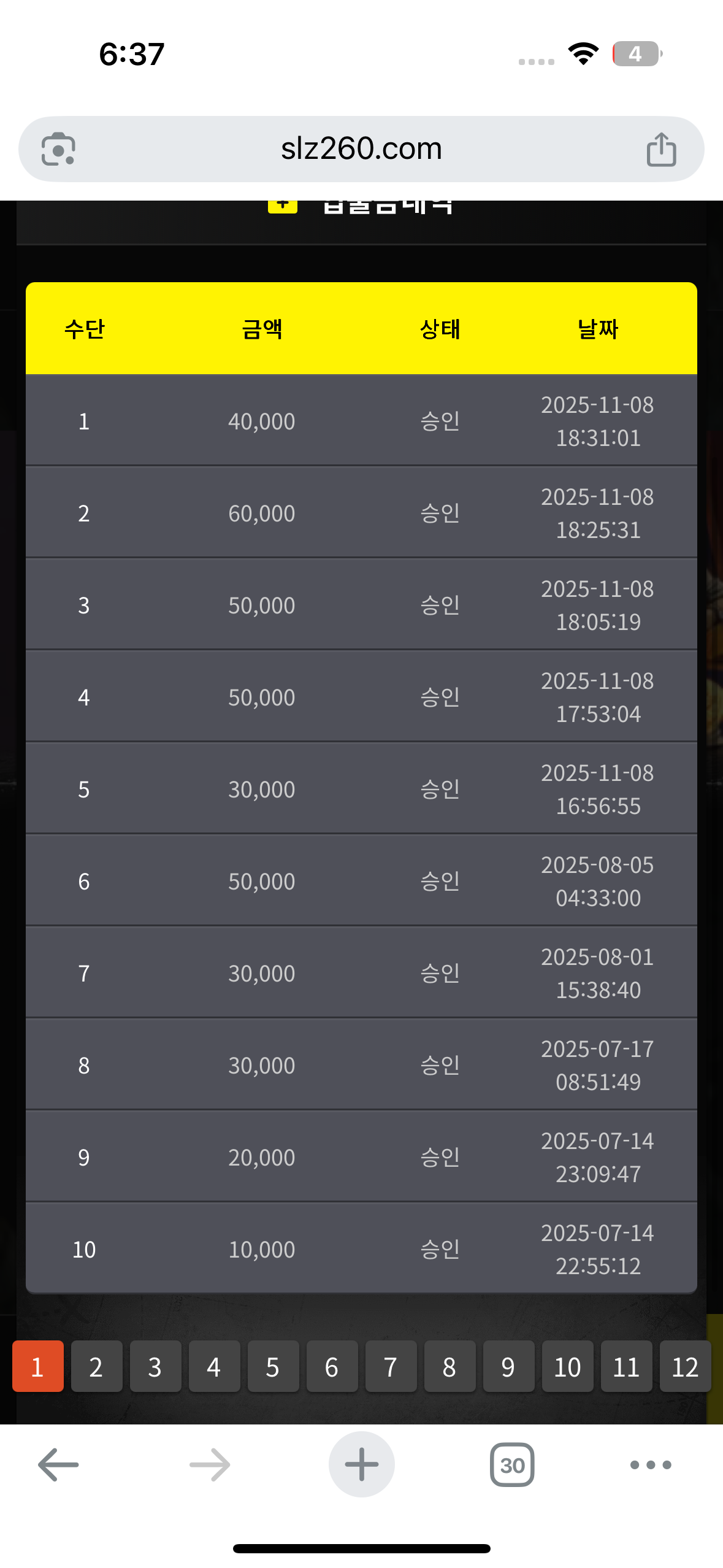The width and height of the screenshot is (723, 1568).
Task: Select current page 1 button
Action: coord(37,1367)
